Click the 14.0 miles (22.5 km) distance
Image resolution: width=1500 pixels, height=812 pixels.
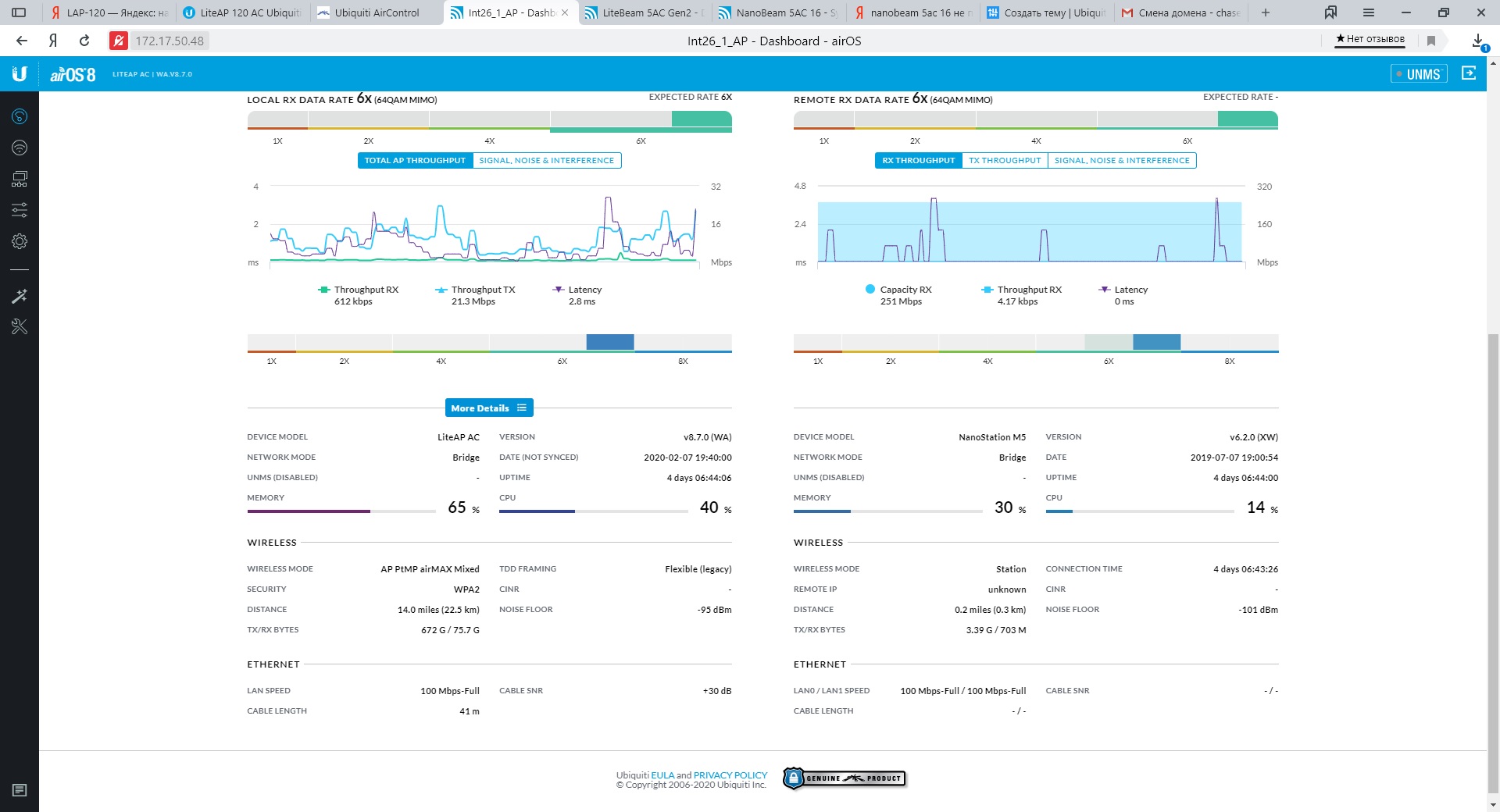[x=438, y=610]
